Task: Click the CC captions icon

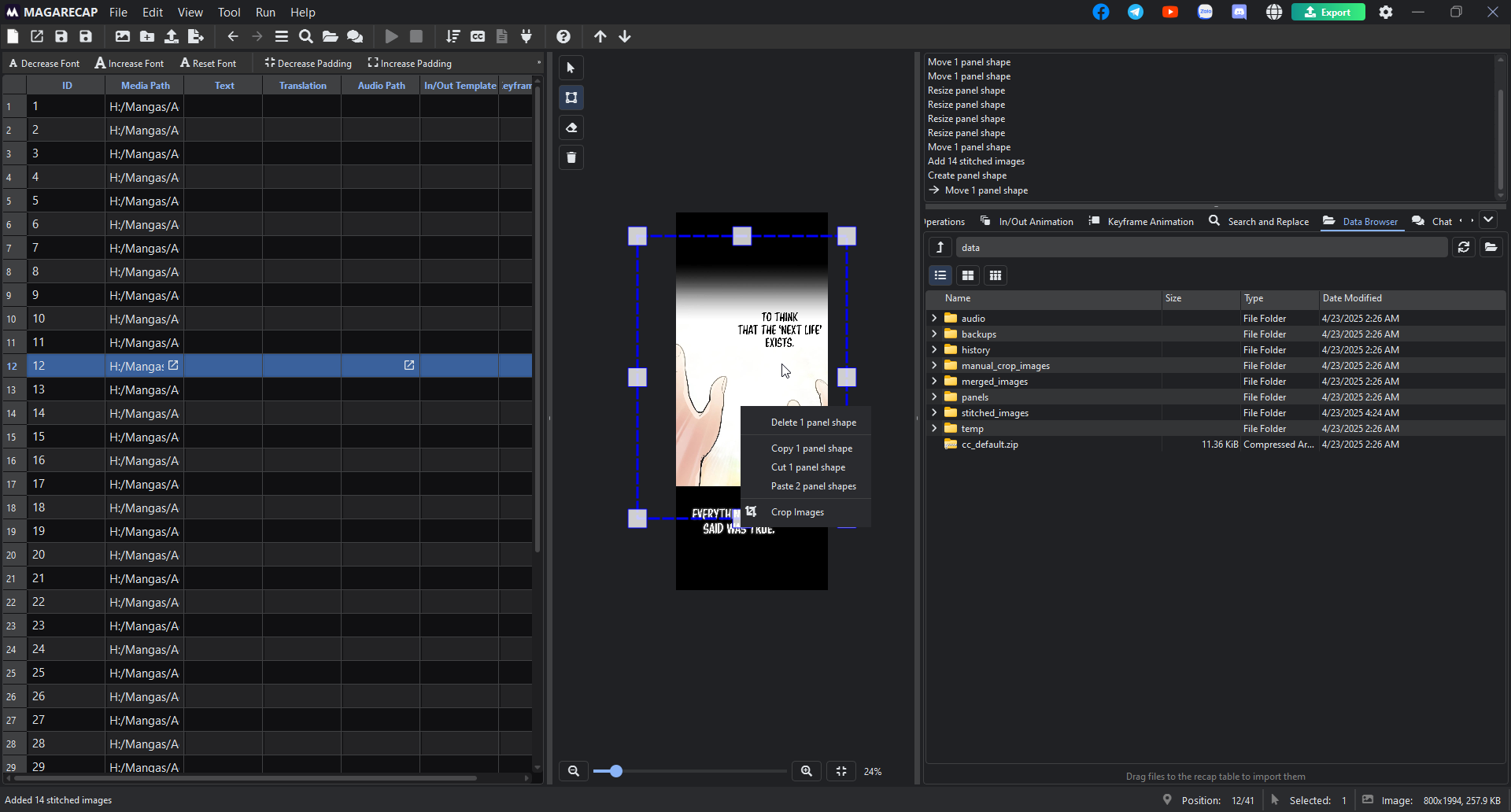Action: tap(478, 36)
